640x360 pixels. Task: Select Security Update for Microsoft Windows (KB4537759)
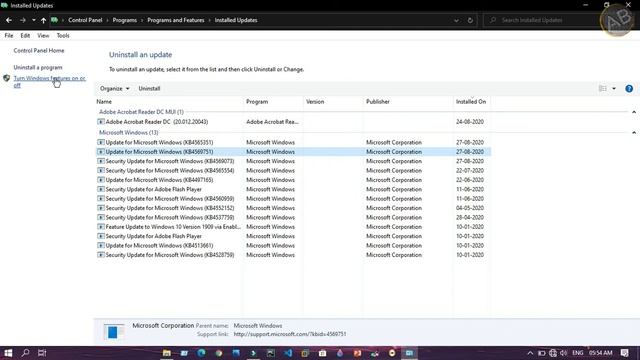click(x=293, y=218)
